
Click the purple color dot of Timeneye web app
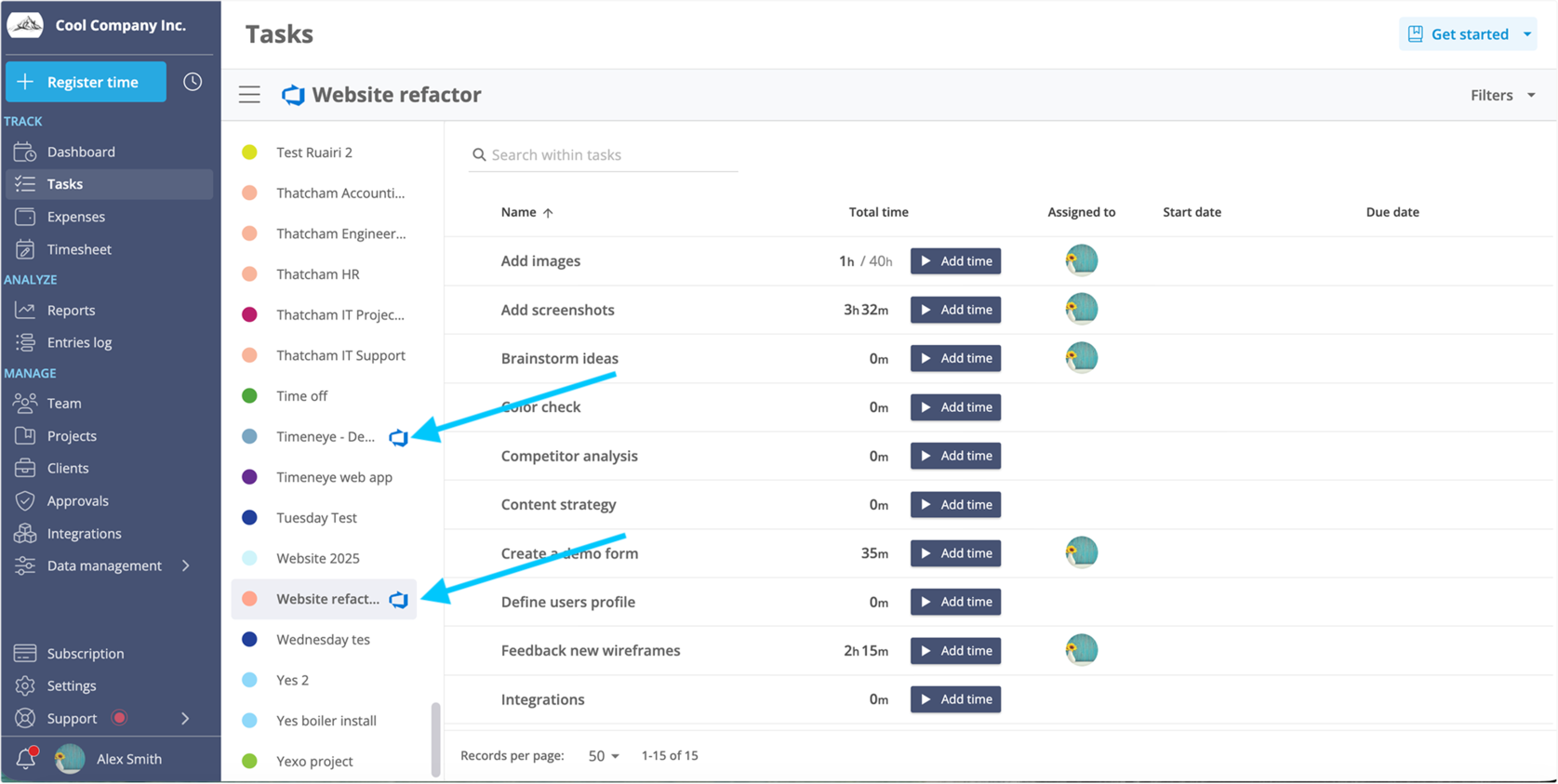click(249, 477)
